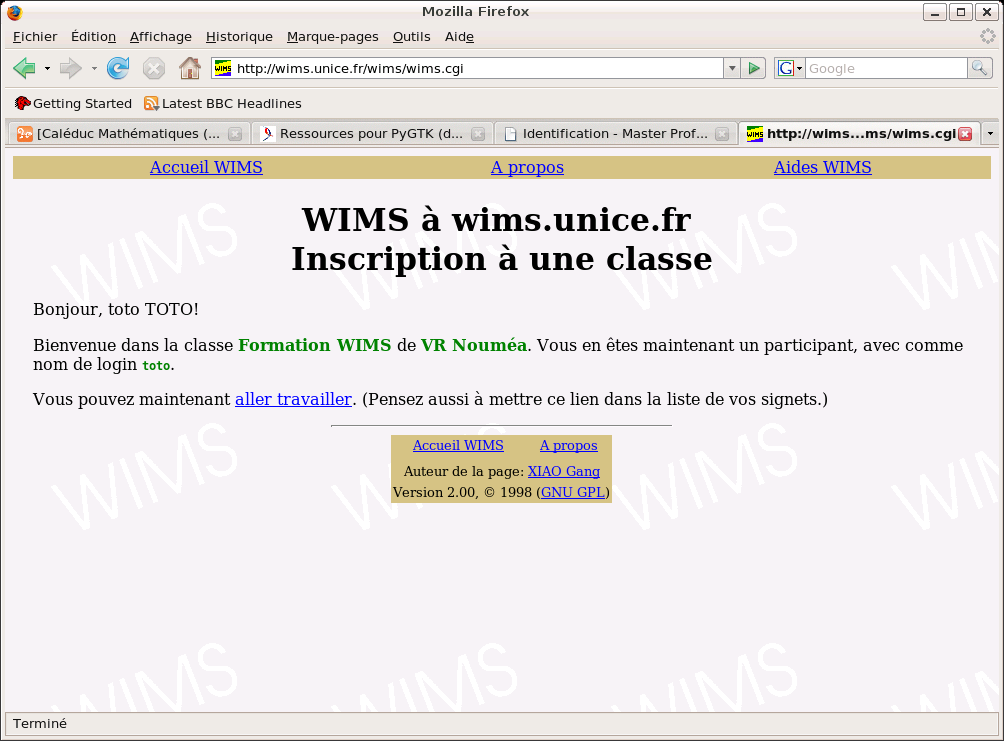Follow the footer A propos link
The width and height of the screenshot is (1004, 741).
[x=569, y=445]
